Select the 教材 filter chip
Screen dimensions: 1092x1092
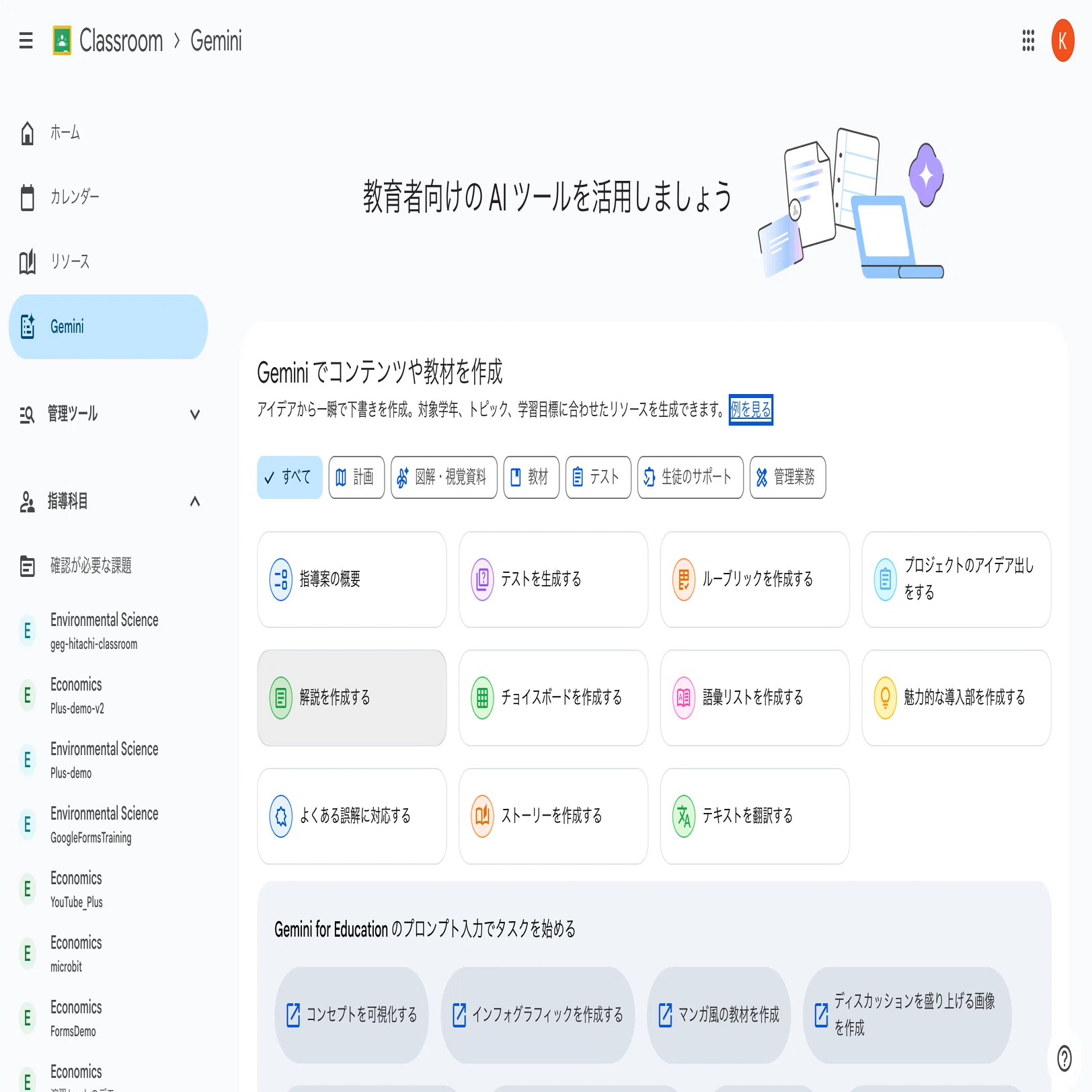pos(531,477)
